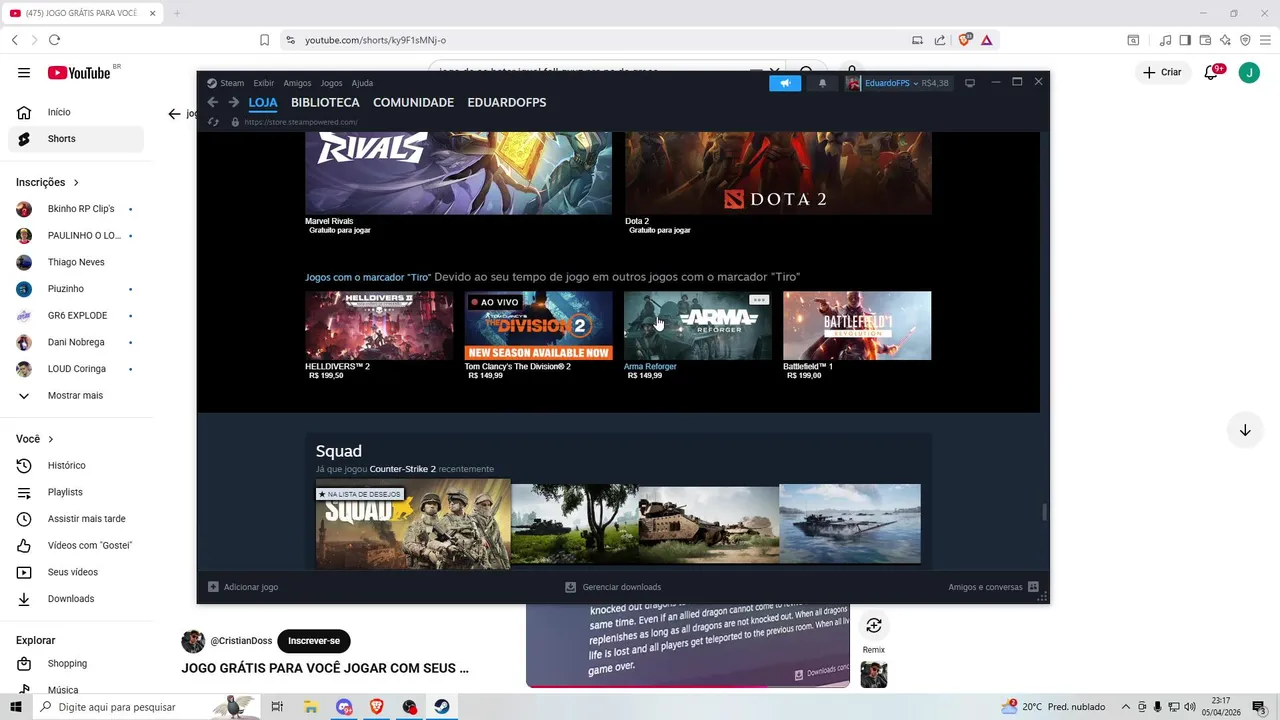Open the Ajuda menu in Steam
The height and width of the screenshot is (720, 1280).
click(x=362, y=83)
